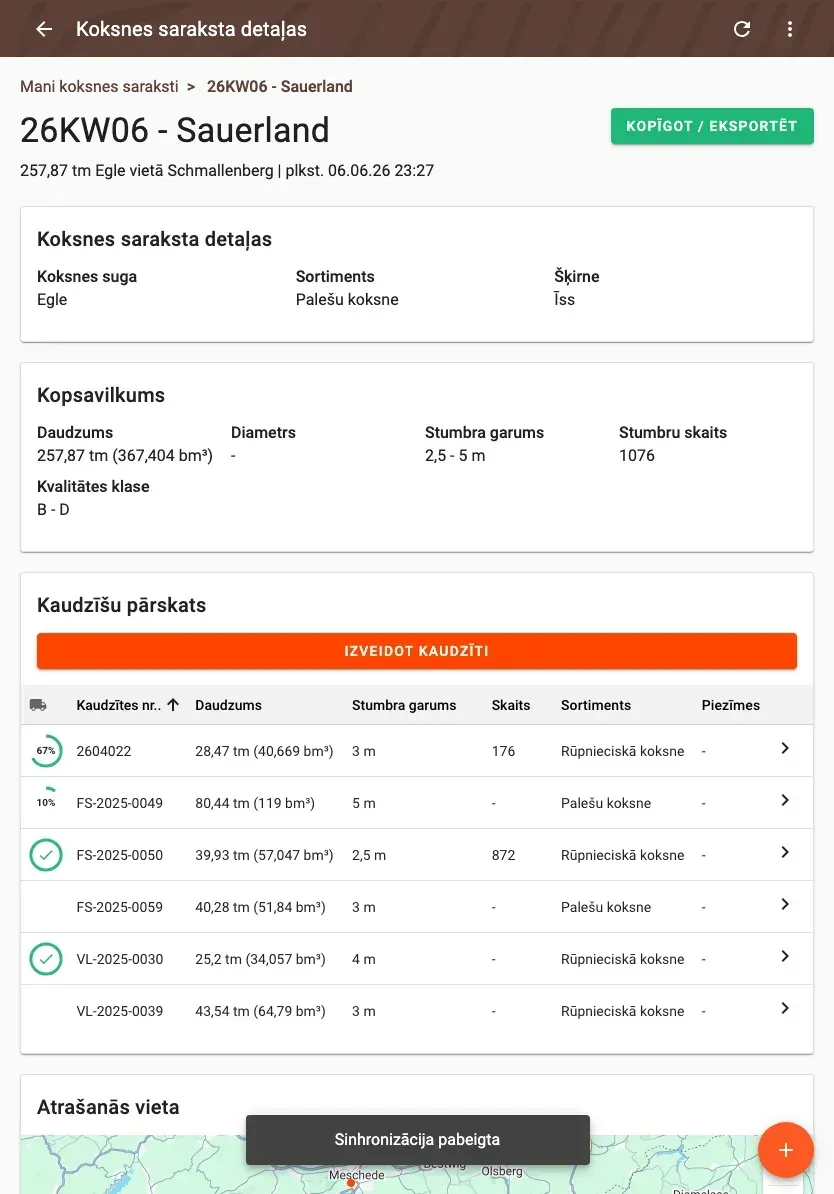Open details chevron for pile VL-2025-0039
This screenshot has width=834, height=1194.
pos(784,1008)
